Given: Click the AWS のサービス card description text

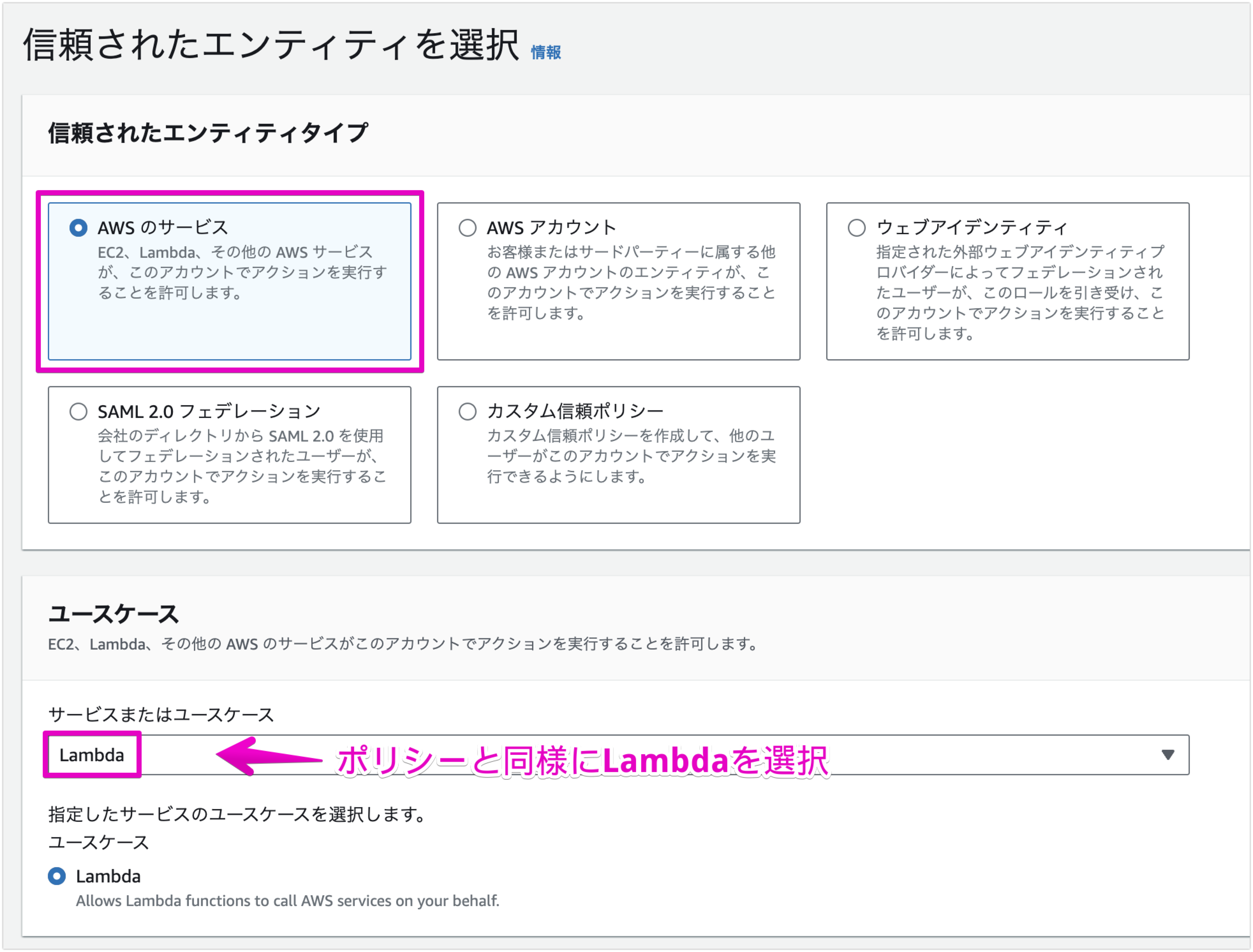Looking at the screenshot, I should (241, 272).
